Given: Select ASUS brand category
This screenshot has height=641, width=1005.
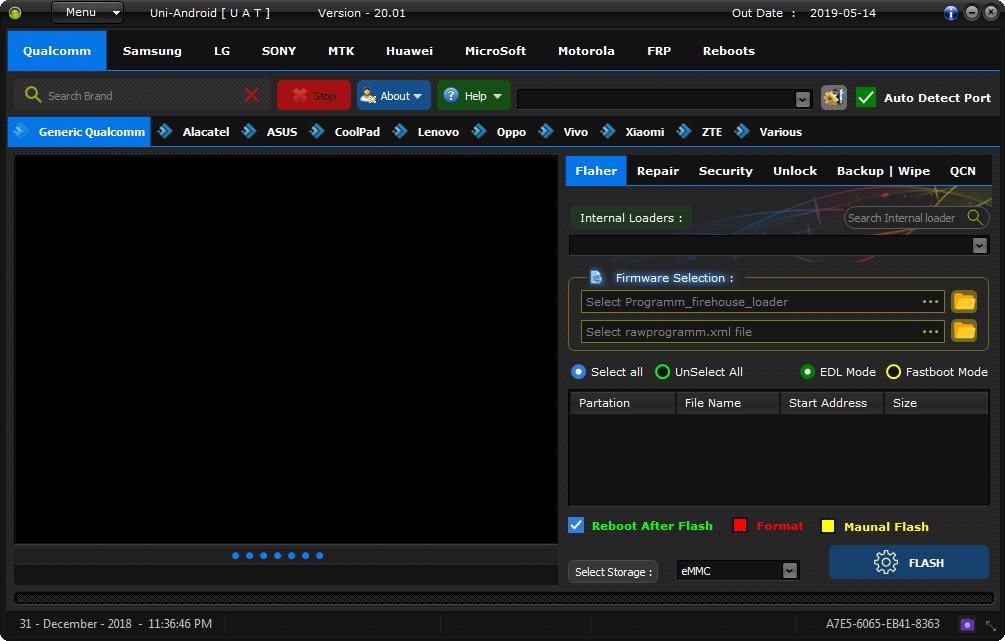Looking at the screenshot, I should (269, 131).
